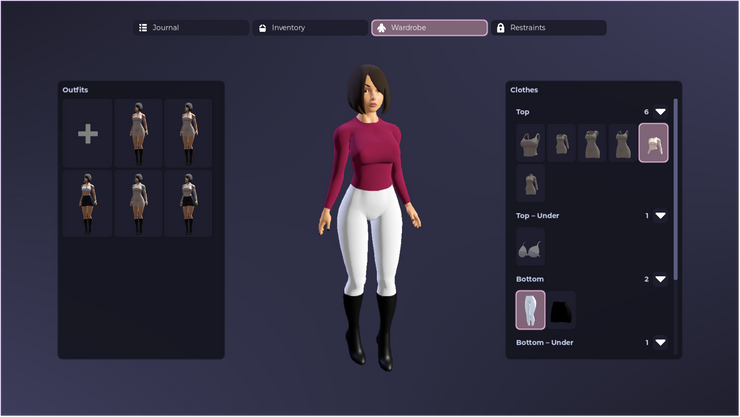Pick the top item in second row
Viewport: 740px width, 417px height.
pos(530,184)
